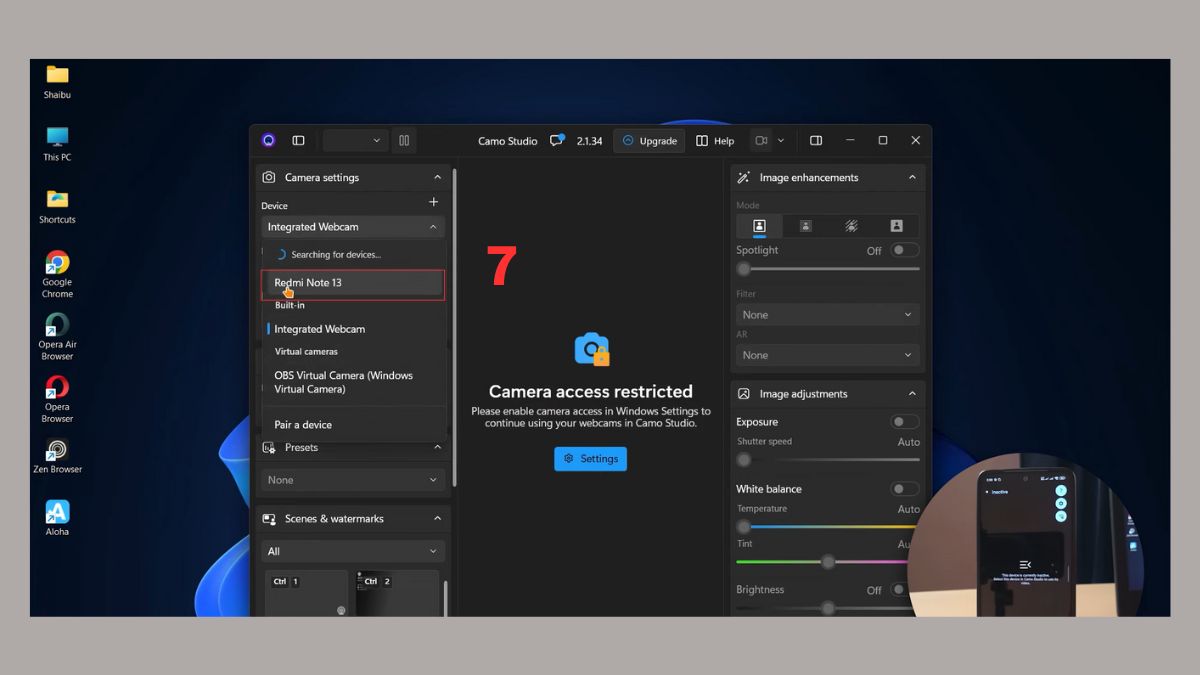This screenshot has width=1200, height=675.
Task: Open the empty dropdown in the title bar
Action: point(355,141)
